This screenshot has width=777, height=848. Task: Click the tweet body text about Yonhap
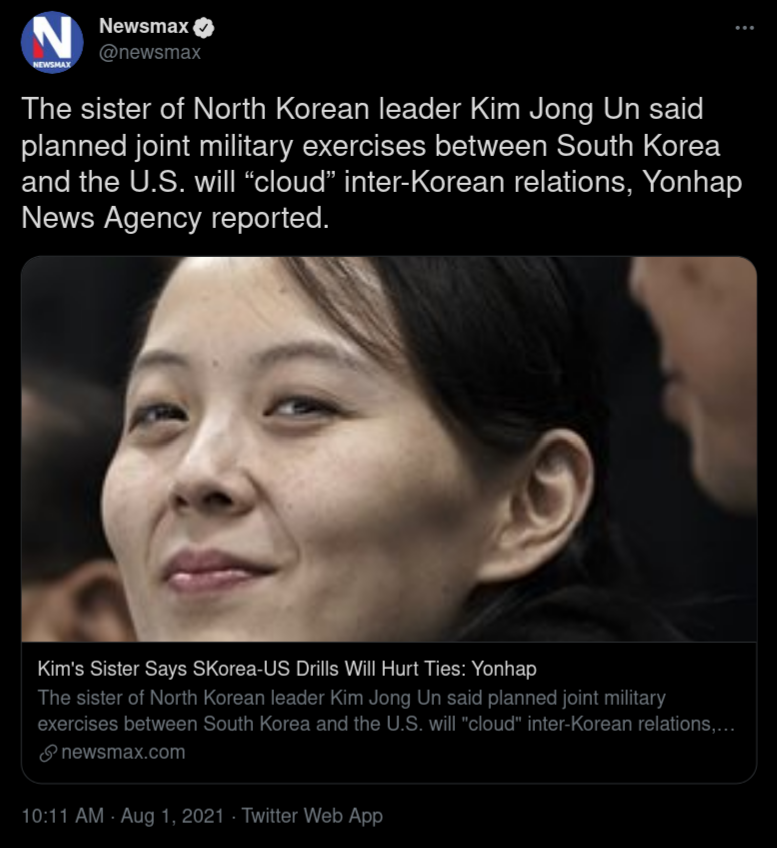(381, 163)
